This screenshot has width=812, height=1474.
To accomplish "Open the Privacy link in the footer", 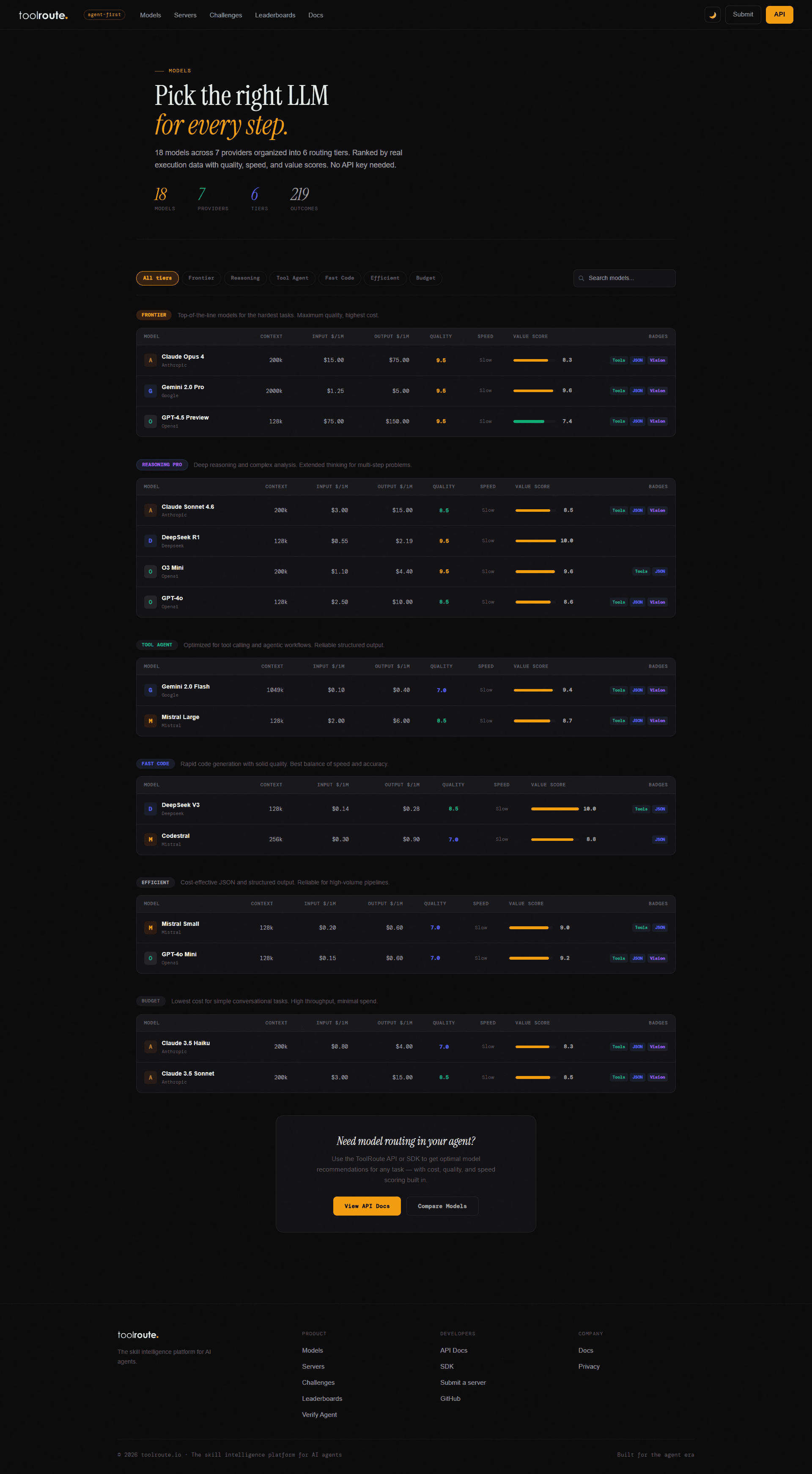I will (x=589, y=1367).
